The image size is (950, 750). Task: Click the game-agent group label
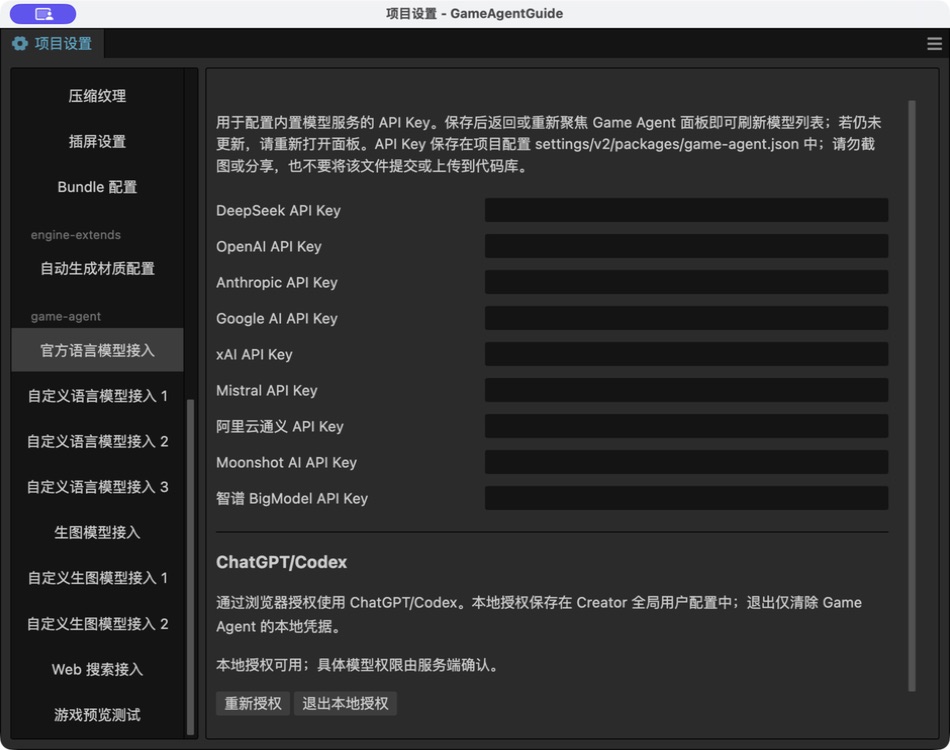(65, 316)
